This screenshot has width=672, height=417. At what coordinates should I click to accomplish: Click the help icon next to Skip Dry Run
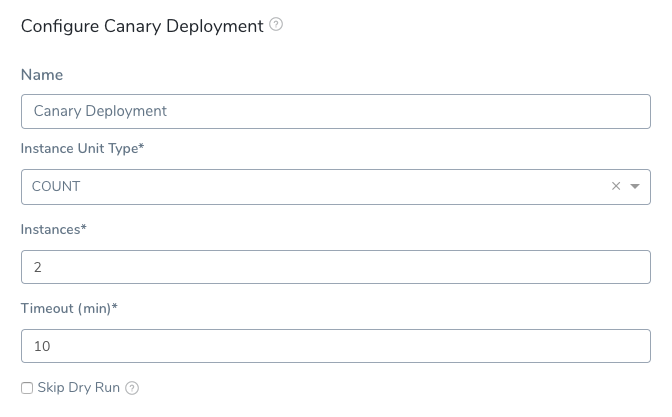[x=132, y=388]
